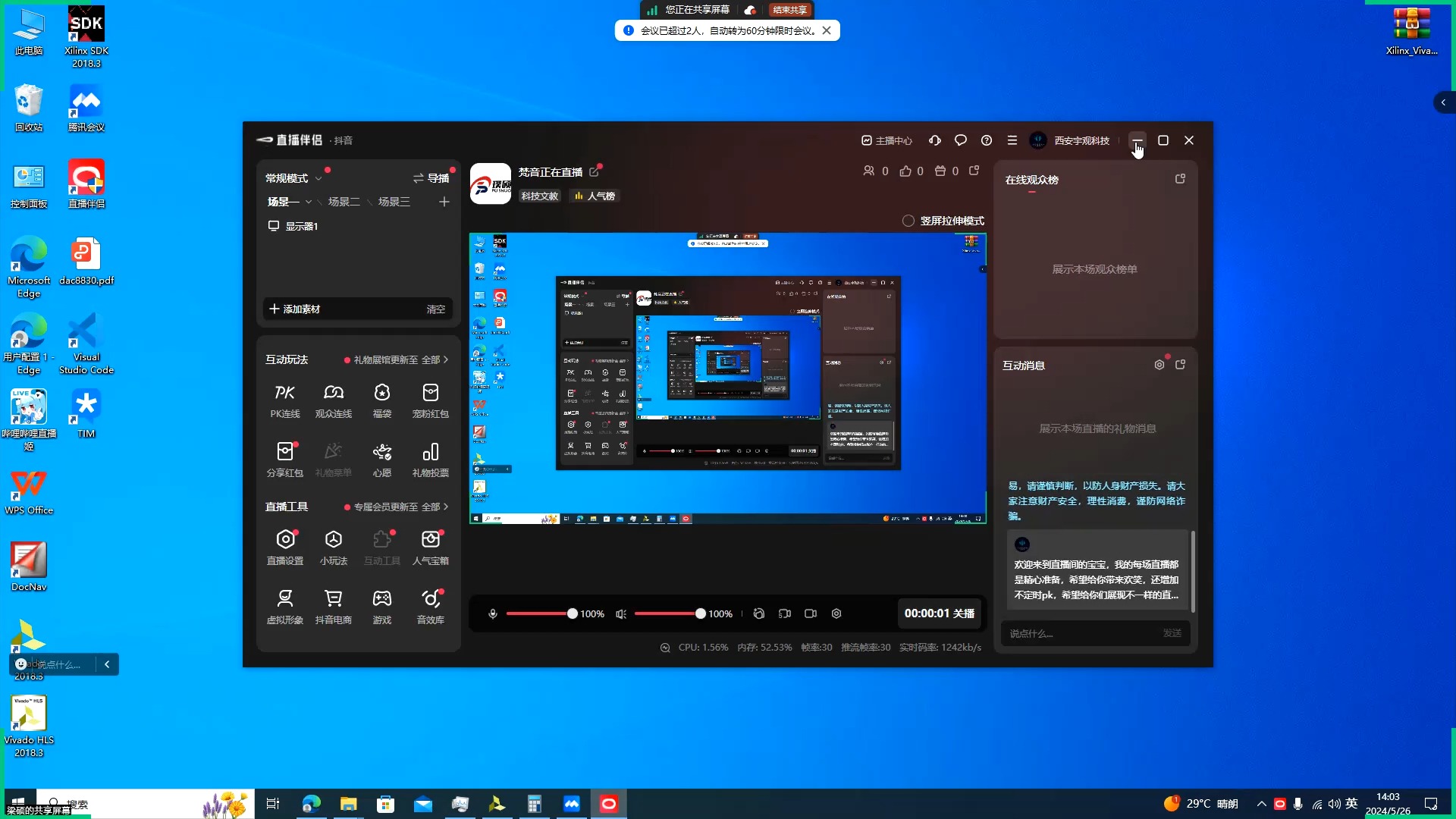Click 添加素材 add media button
The height and width of the screenshot is (819, 1456).
(295, 308)
